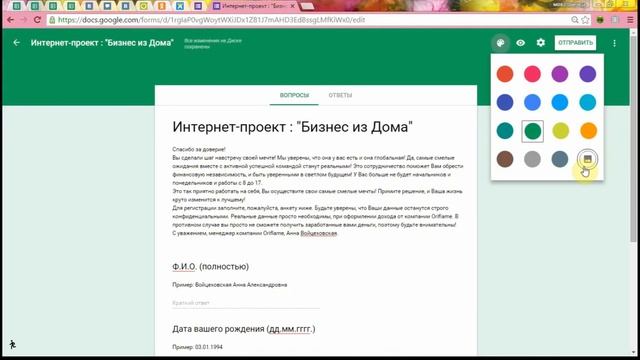Click the underlined word Войцеховская in description

coord(319,233)
